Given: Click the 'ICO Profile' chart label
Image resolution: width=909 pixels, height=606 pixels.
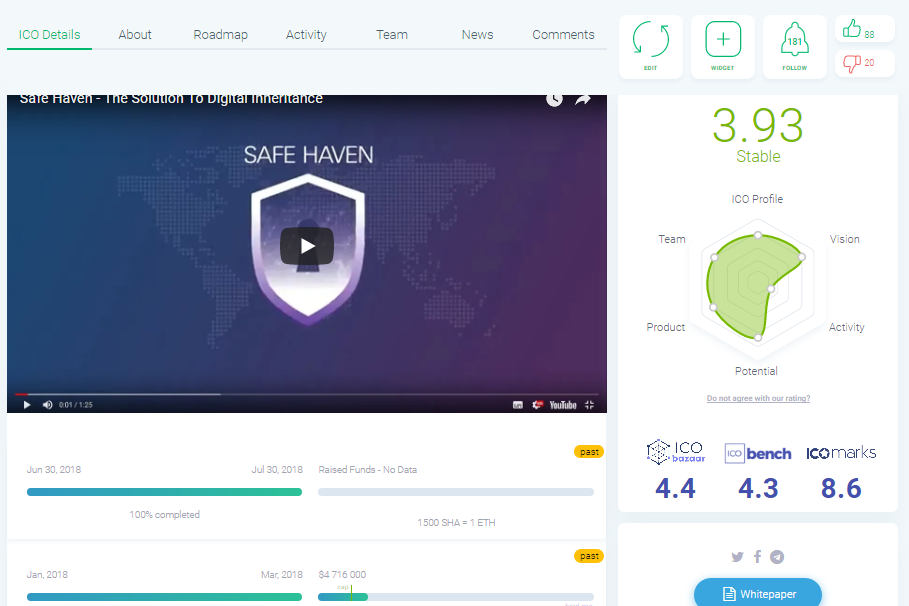Looking at the screenshot, I should 757,199.
